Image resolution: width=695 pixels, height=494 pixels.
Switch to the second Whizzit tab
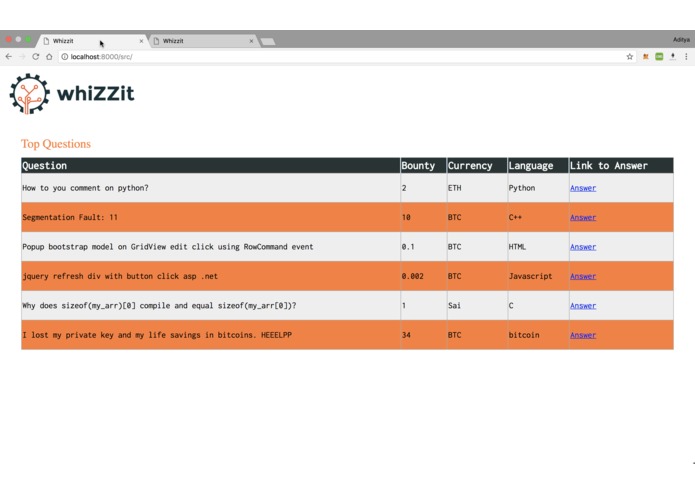coord(202,41)
